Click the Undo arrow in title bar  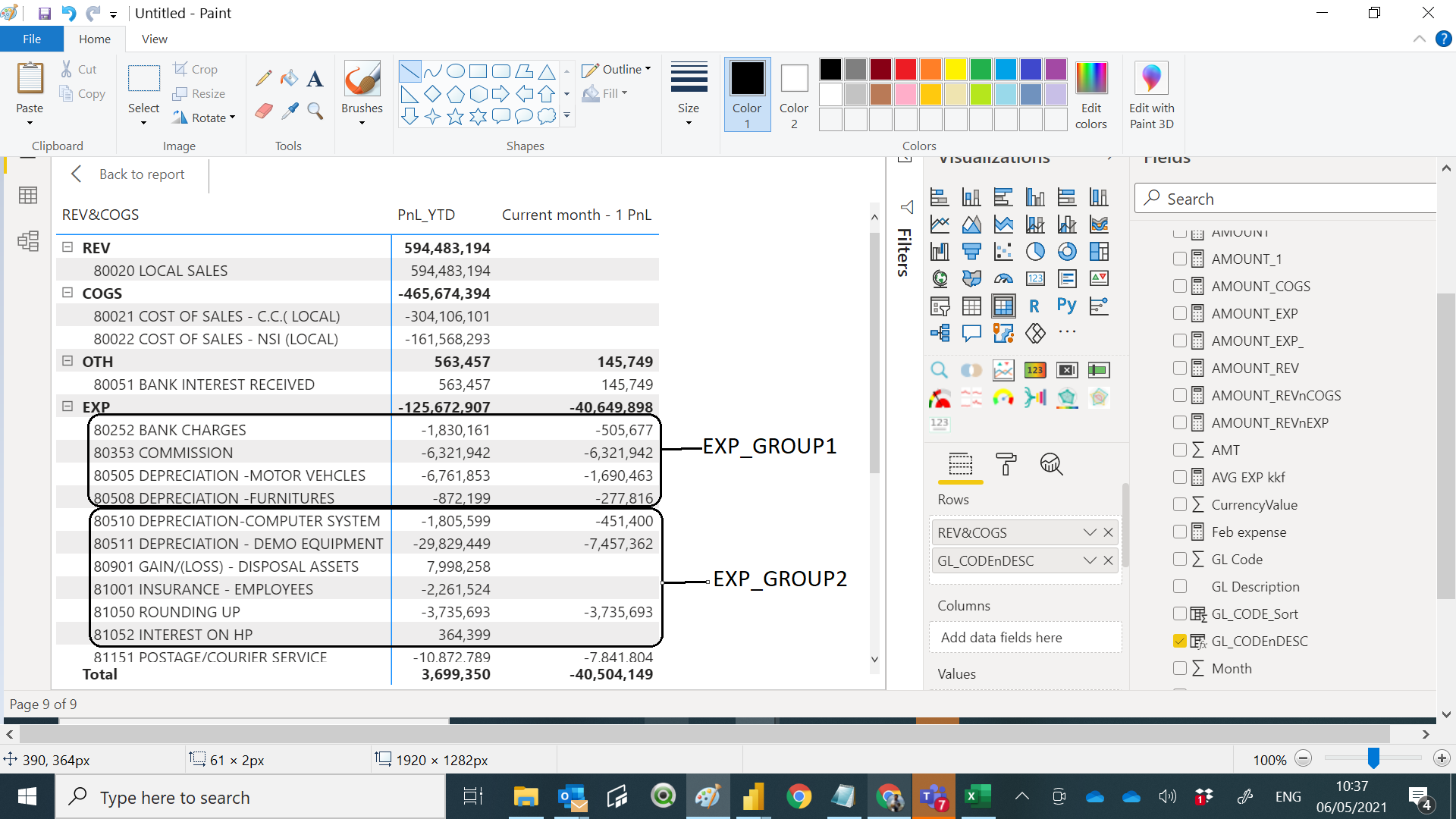(68, 13)
